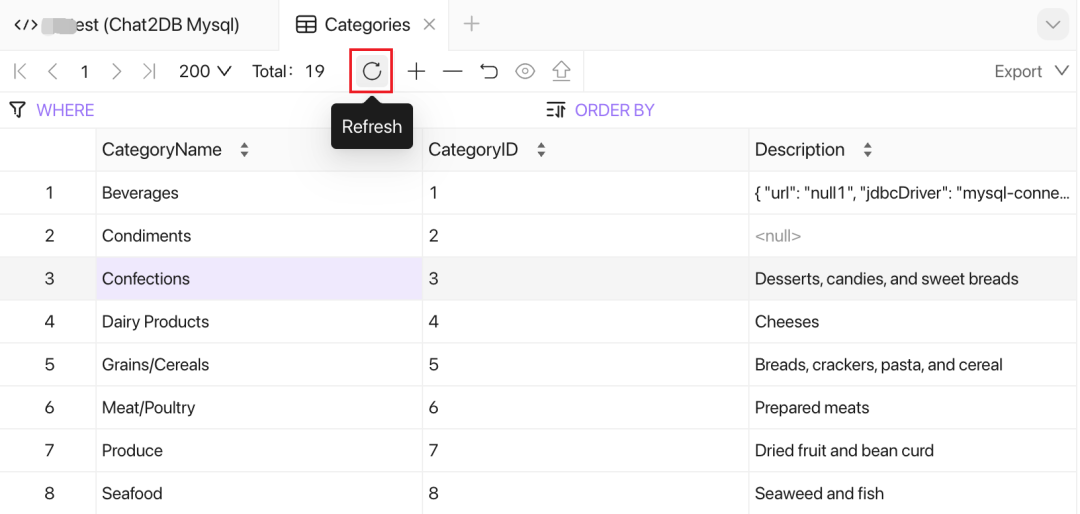Go to the previous page
Viewport: 1080px width, 514px height.
coord(53,71)
